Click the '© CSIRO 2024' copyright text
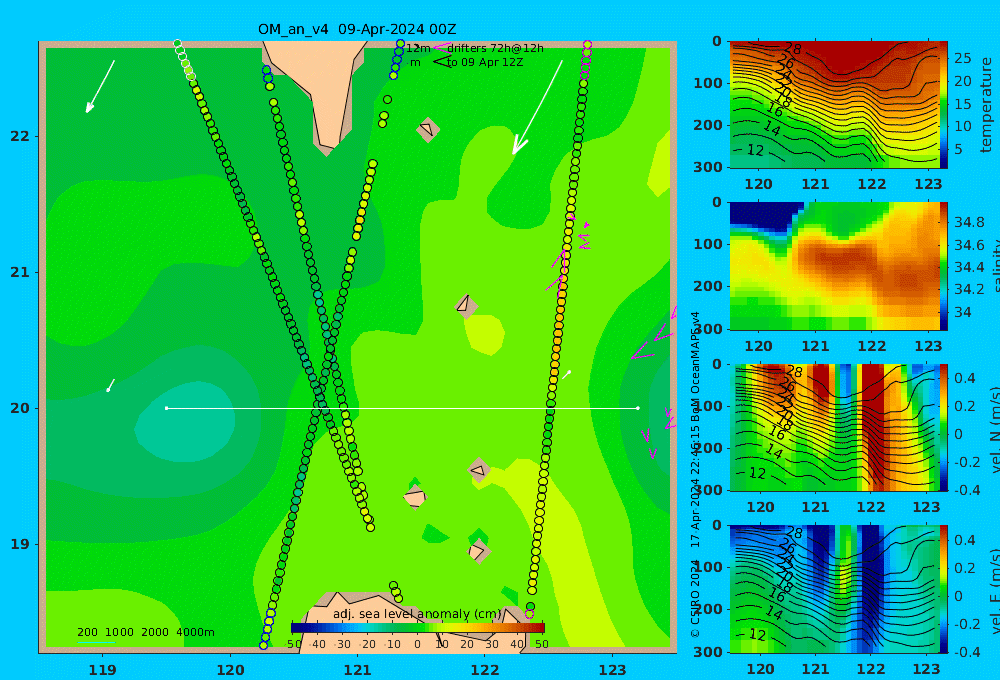This screenshot has width=1000, height=680. click(x=696, y=599)
